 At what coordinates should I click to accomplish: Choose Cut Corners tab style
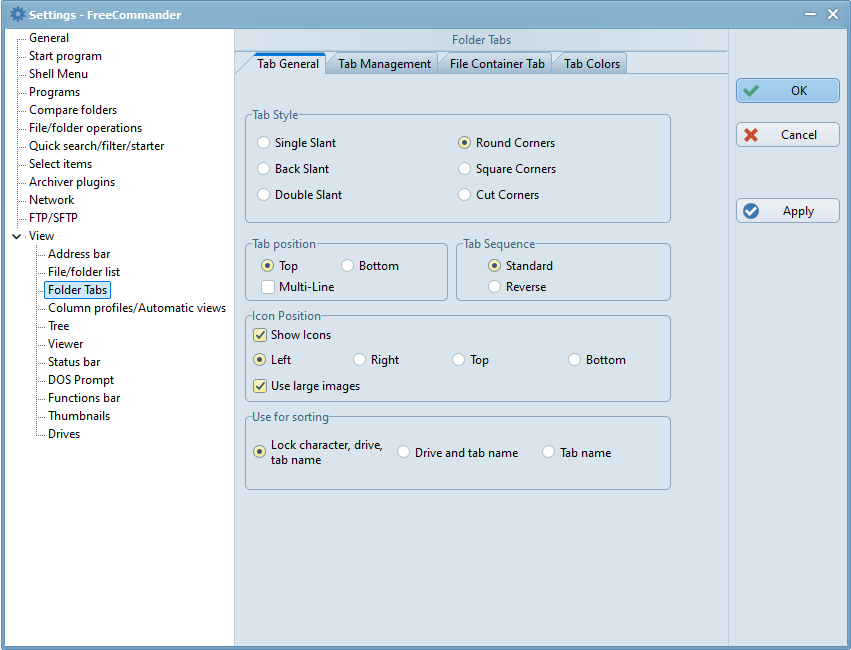pyautogui.click(x=465, y=195)
